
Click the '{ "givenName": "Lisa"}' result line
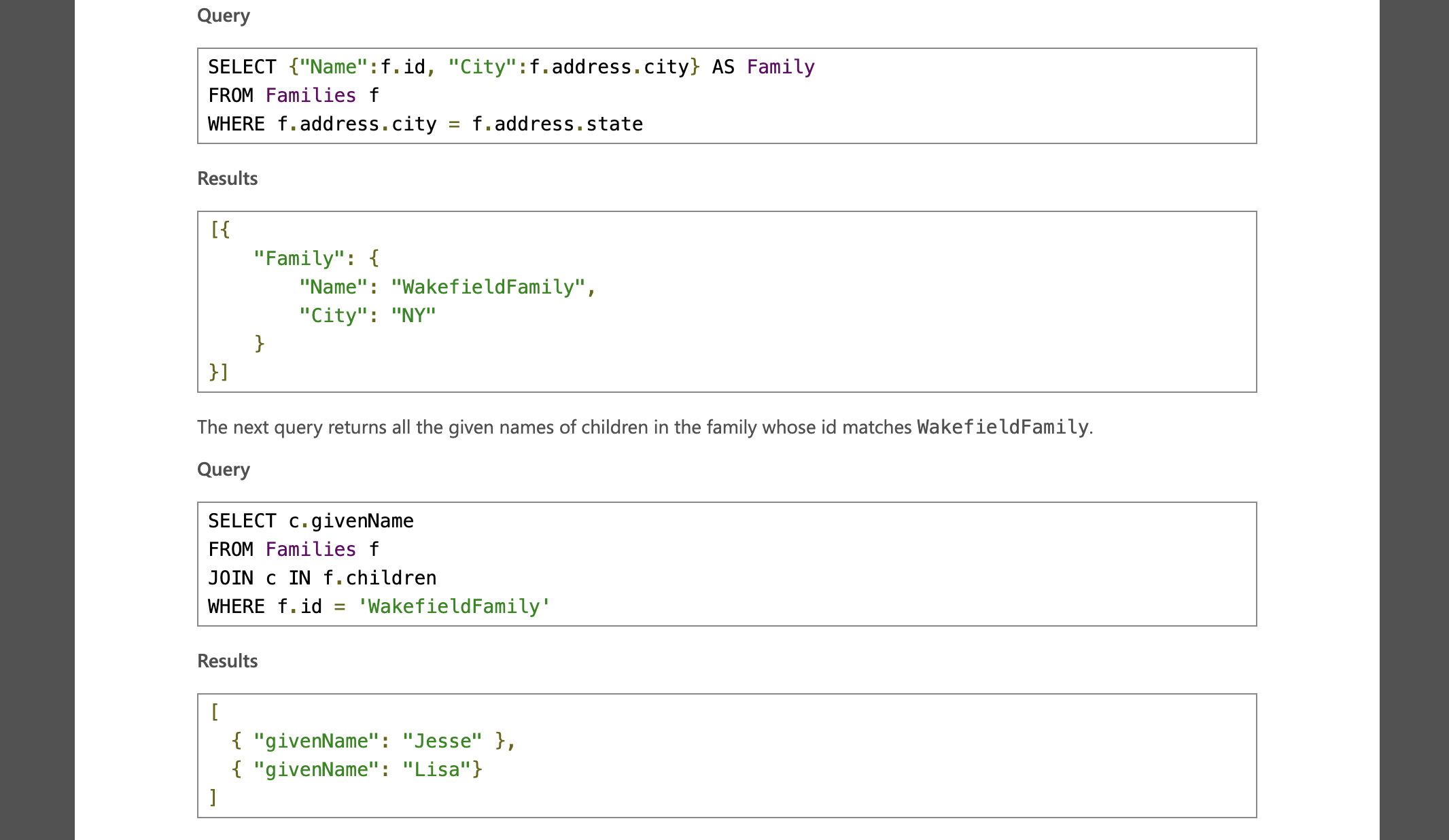pyautogui.click(x=356, y=769)
